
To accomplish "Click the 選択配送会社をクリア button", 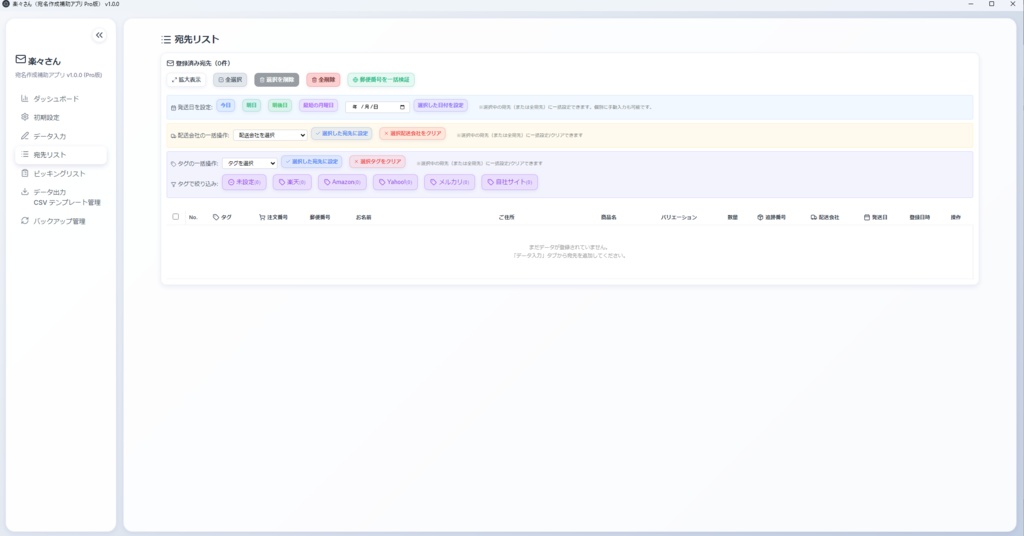I will 412,133.
